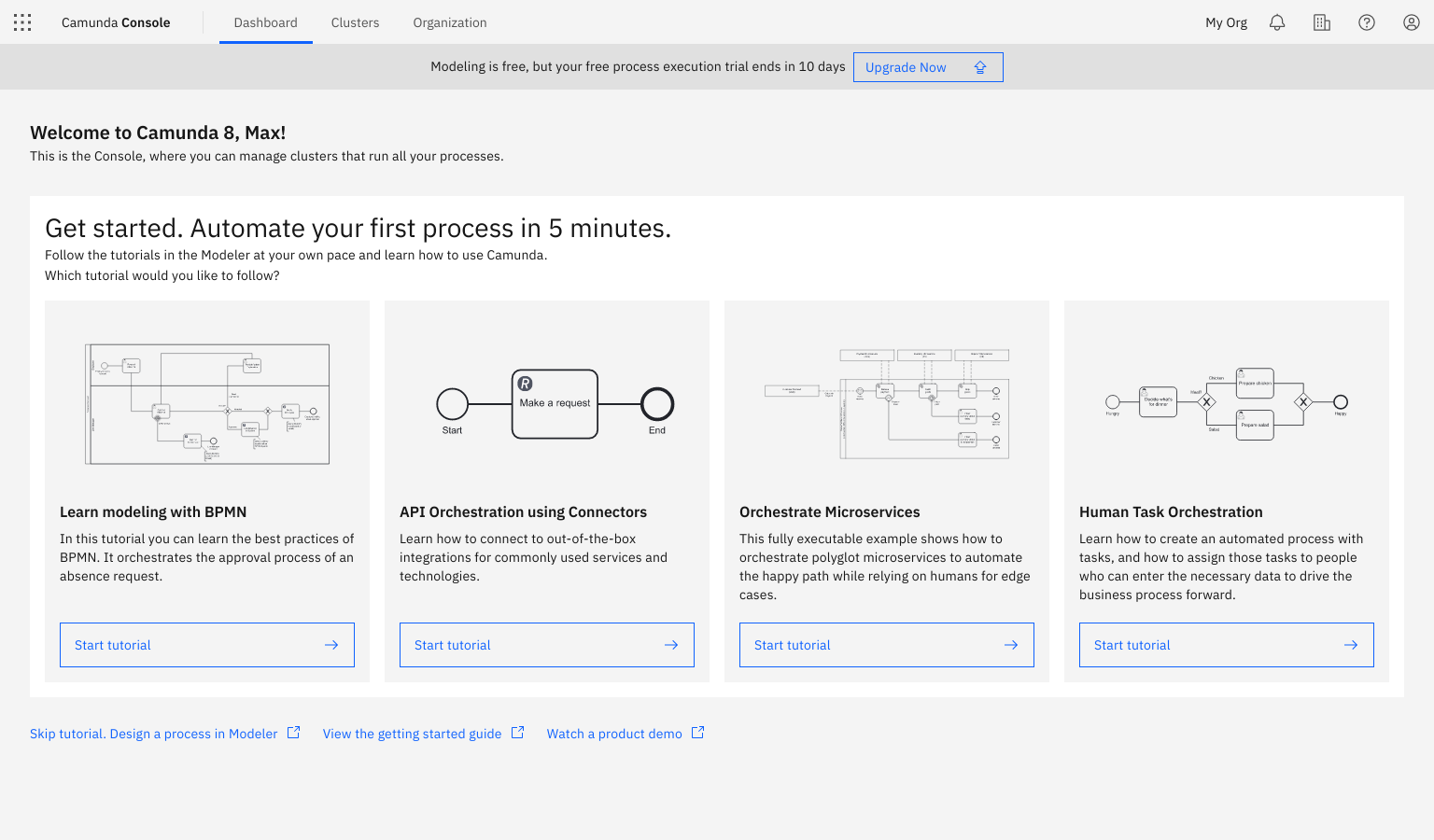1434x840 pixels.
Task: Click the organization building icon
Action: click(1322, 22)
